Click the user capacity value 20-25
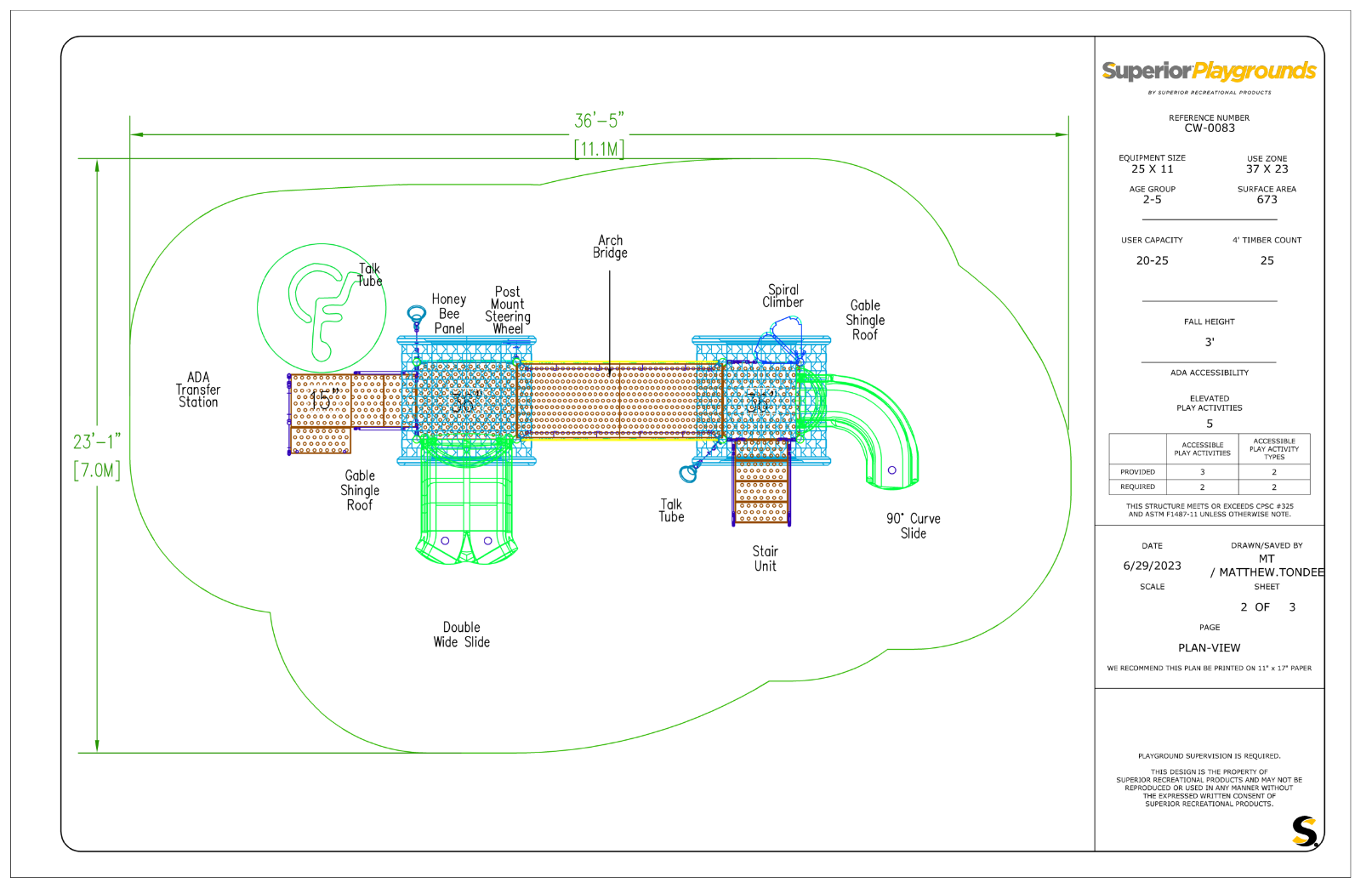 coord(1152,261)
